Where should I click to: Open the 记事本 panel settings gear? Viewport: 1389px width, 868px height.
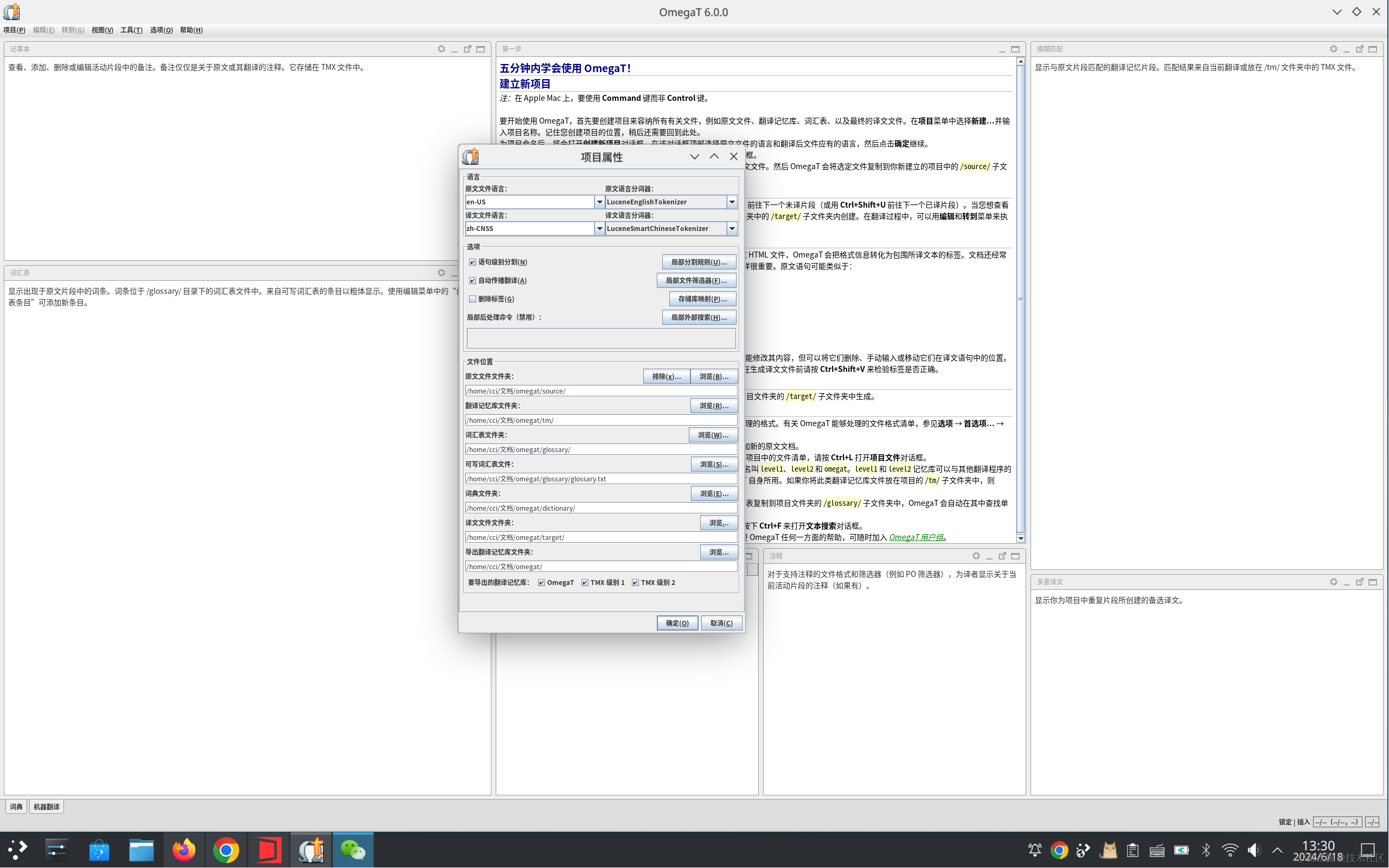coord(441,49)
